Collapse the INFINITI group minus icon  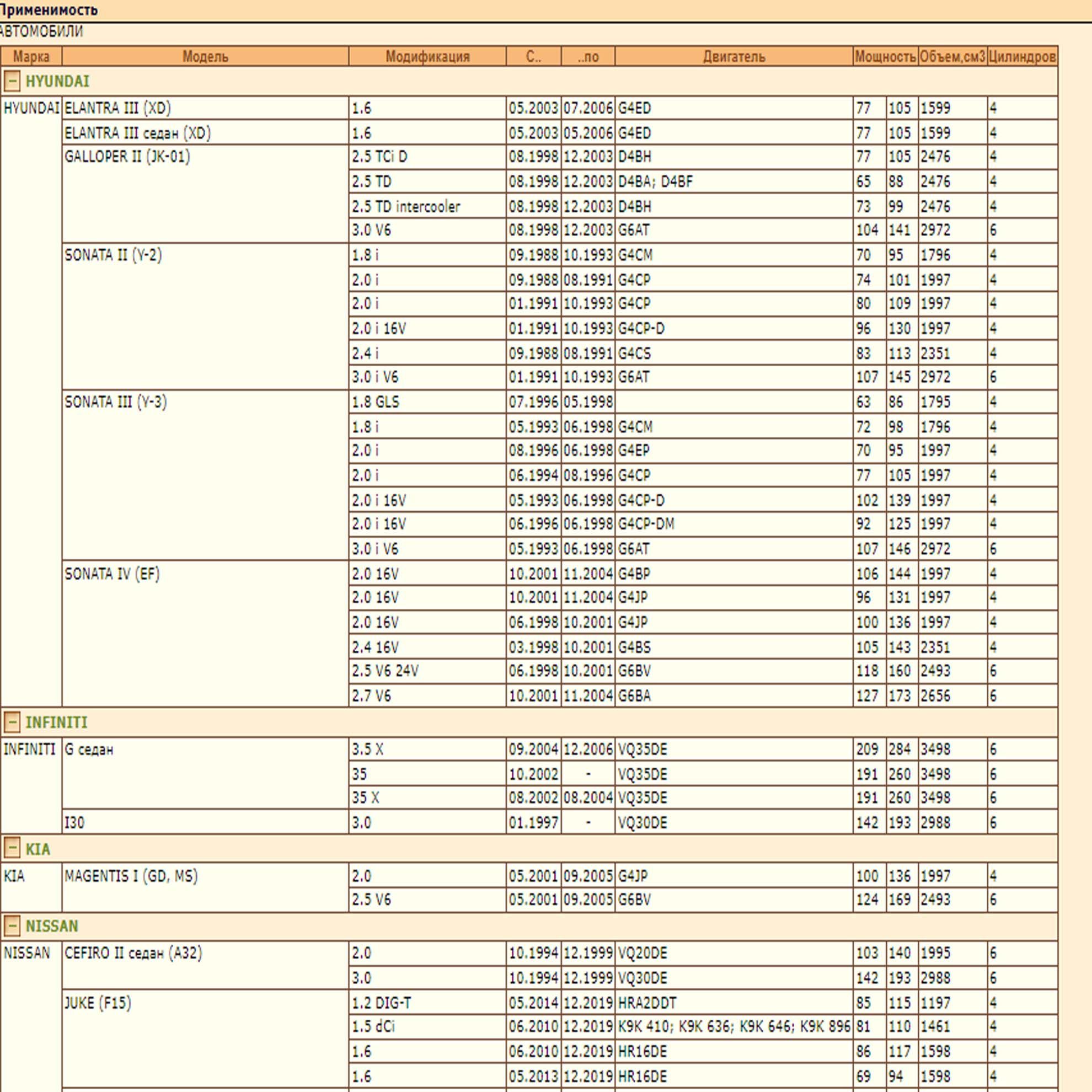click(x=12, y=722)
